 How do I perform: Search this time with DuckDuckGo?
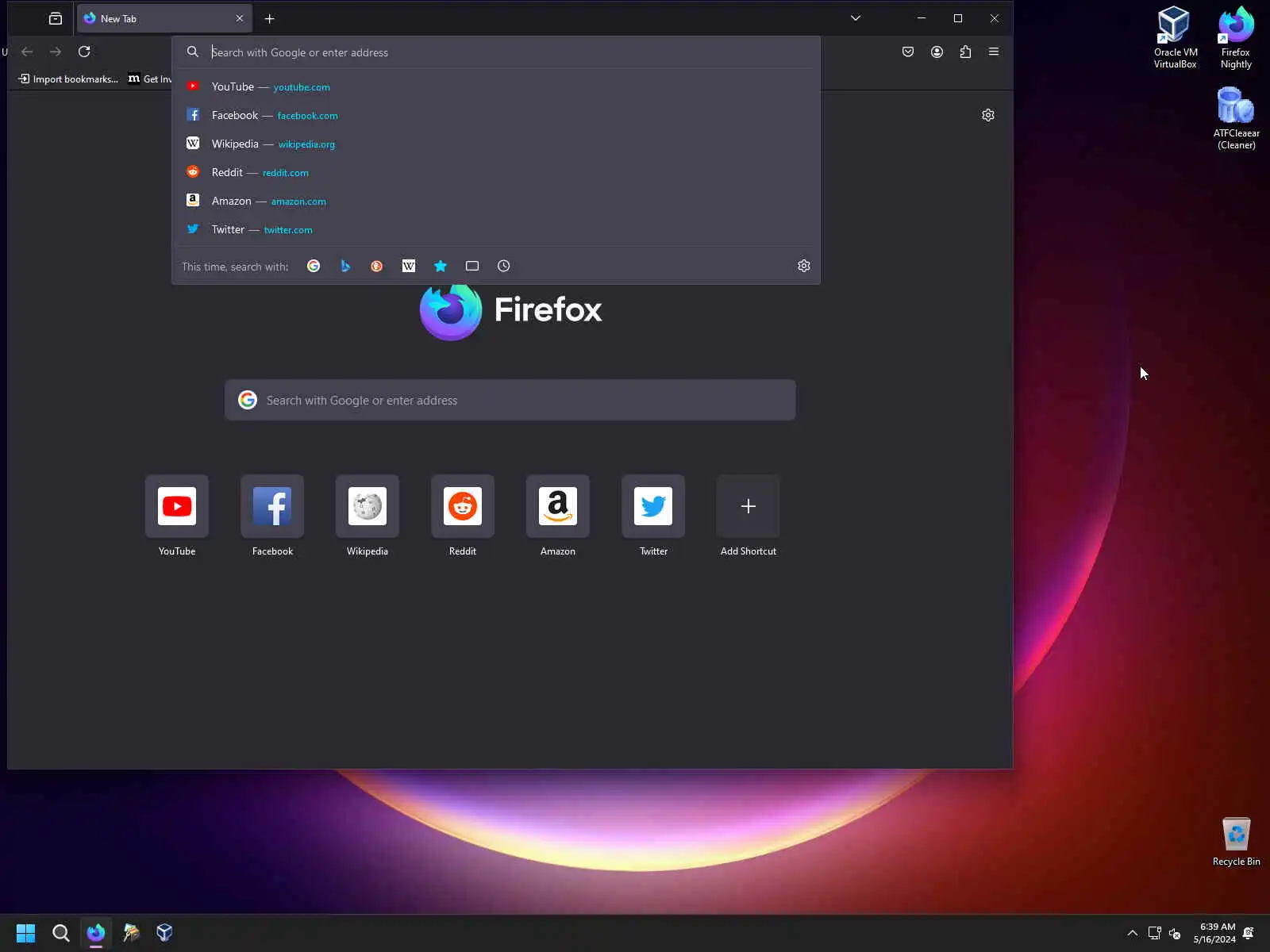click(377, 266)
